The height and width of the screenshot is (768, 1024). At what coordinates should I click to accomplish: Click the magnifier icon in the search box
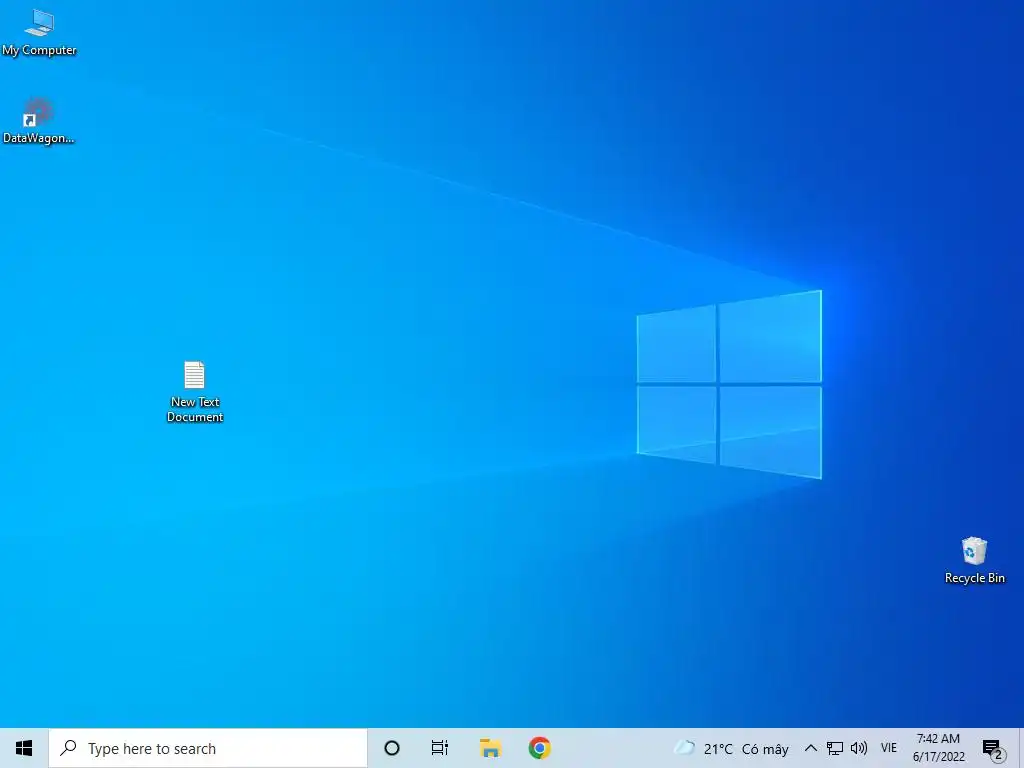68,748
